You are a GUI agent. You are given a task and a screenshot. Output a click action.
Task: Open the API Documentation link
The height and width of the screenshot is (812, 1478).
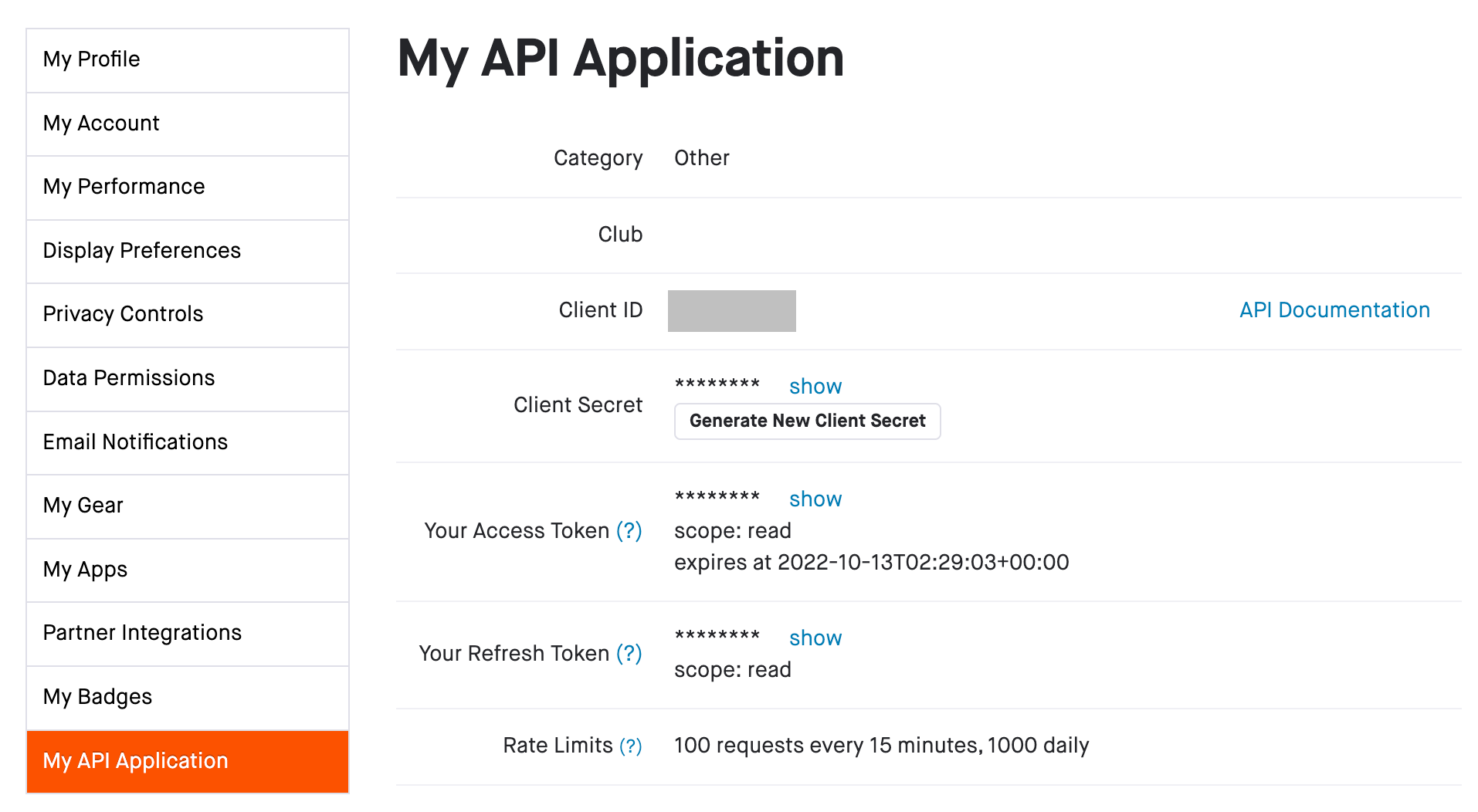coord(1334,310)
